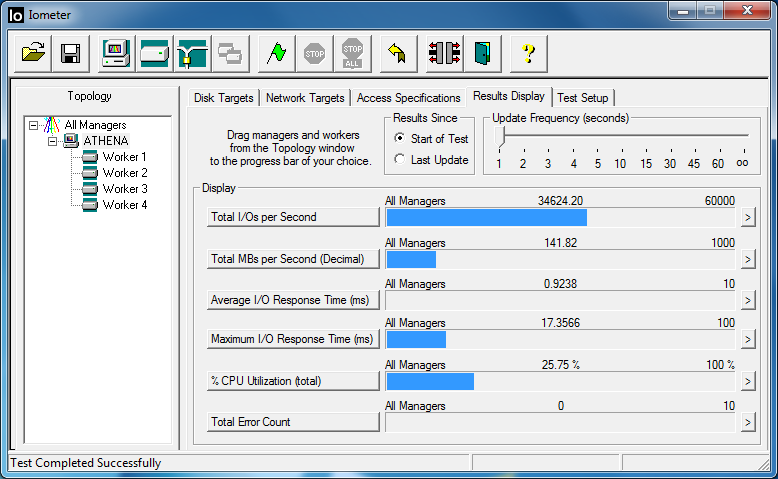Viewport: 778px width, 479px height.
Task: Click the ATHENA computer icon
Action: [x=71, y=141]
